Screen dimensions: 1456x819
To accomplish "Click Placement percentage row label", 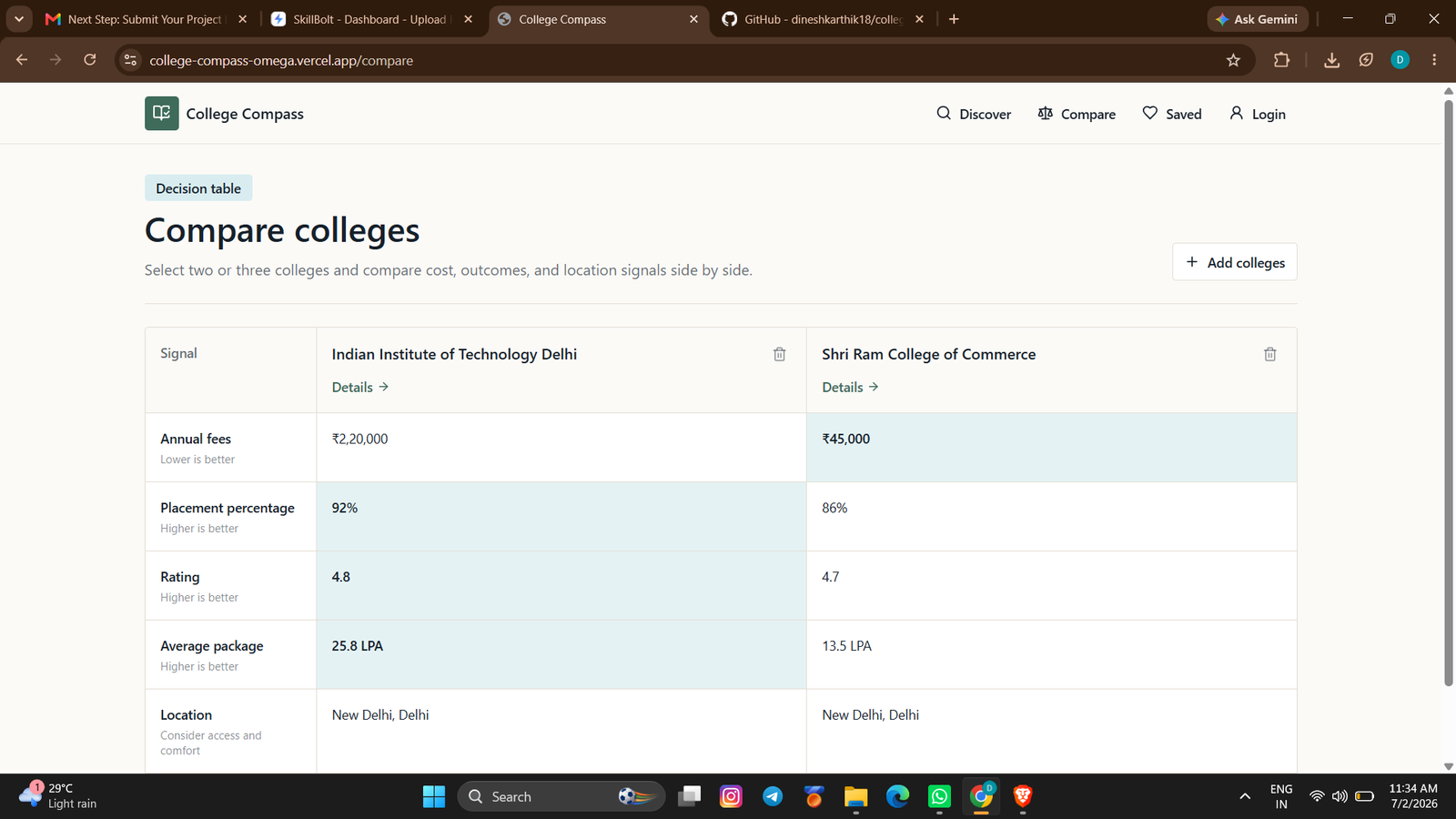I will [x=227, y=508].
